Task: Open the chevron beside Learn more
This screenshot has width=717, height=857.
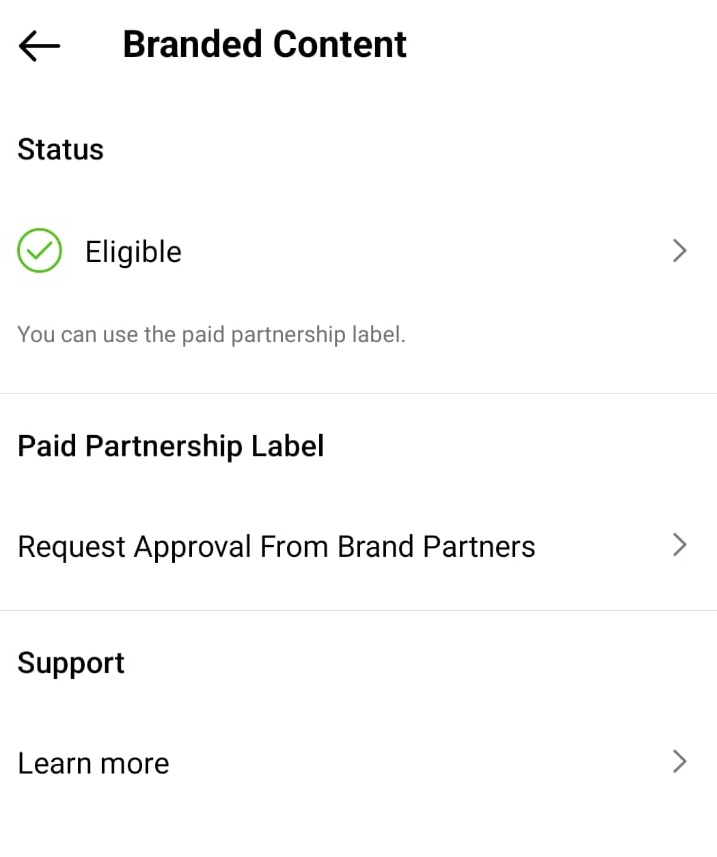Action: (679, 761)
